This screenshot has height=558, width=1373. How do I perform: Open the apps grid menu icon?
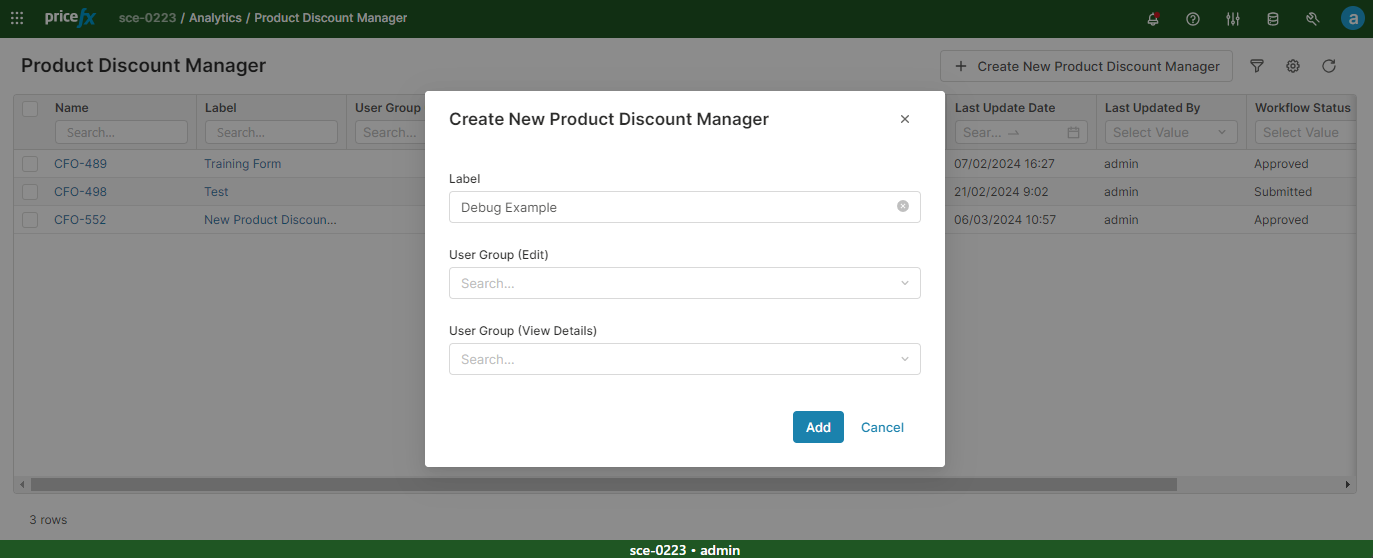(x=17, y=18)
